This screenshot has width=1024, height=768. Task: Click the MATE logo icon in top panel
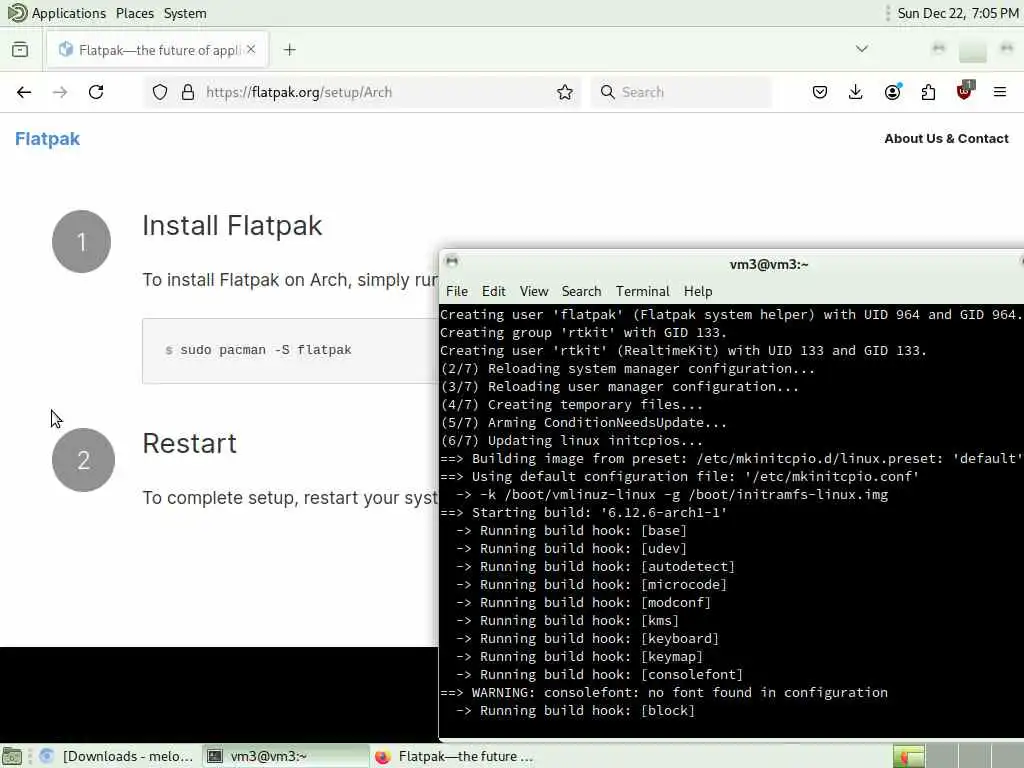17,13
